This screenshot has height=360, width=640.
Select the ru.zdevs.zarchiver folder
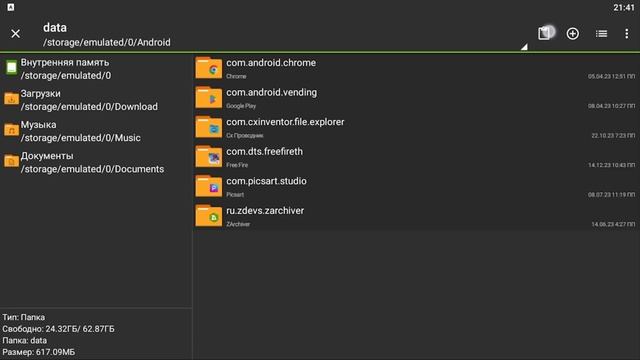416,216
